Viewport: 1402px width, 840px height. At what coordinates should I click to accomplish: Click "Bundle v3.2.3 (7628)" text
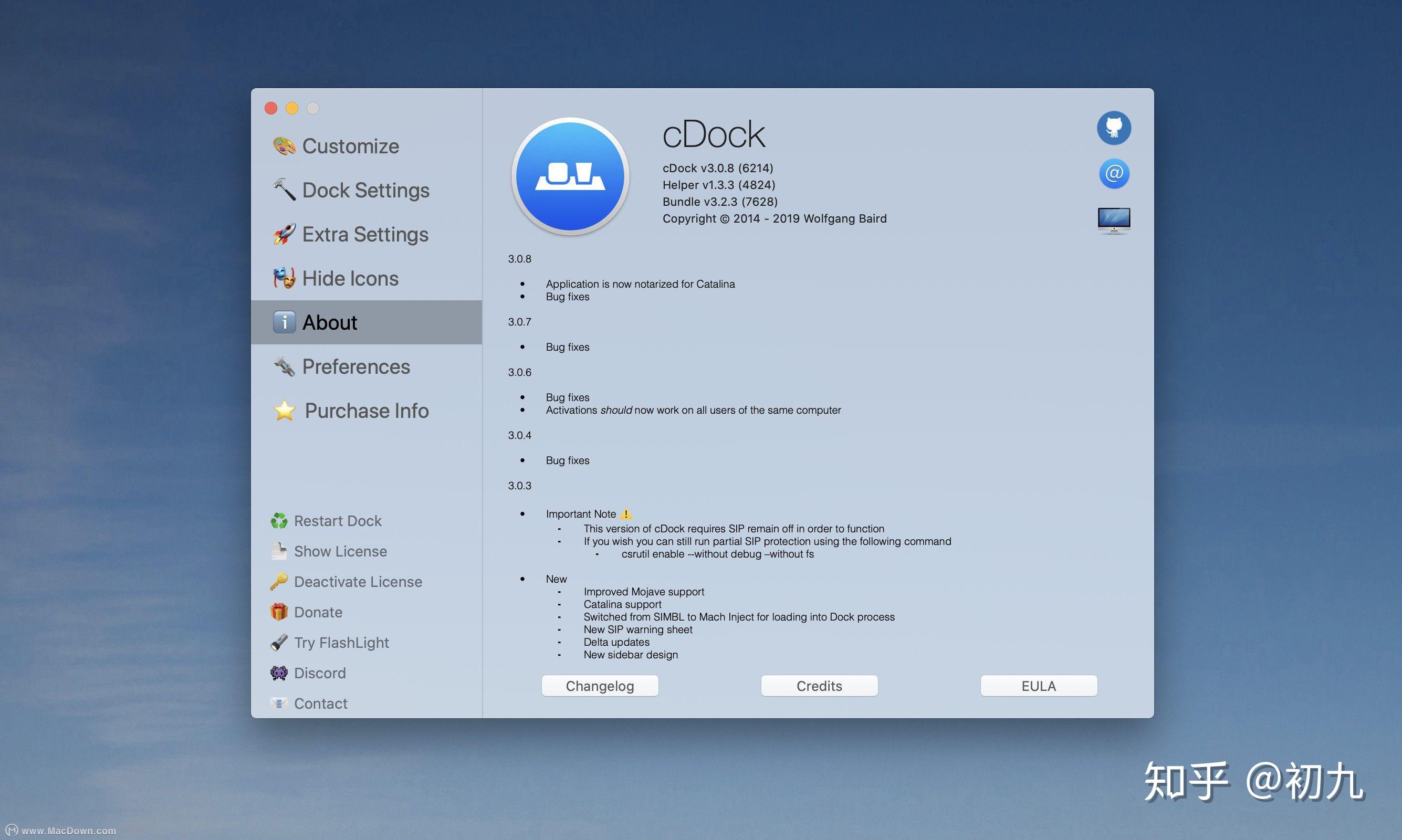[720, 202]
